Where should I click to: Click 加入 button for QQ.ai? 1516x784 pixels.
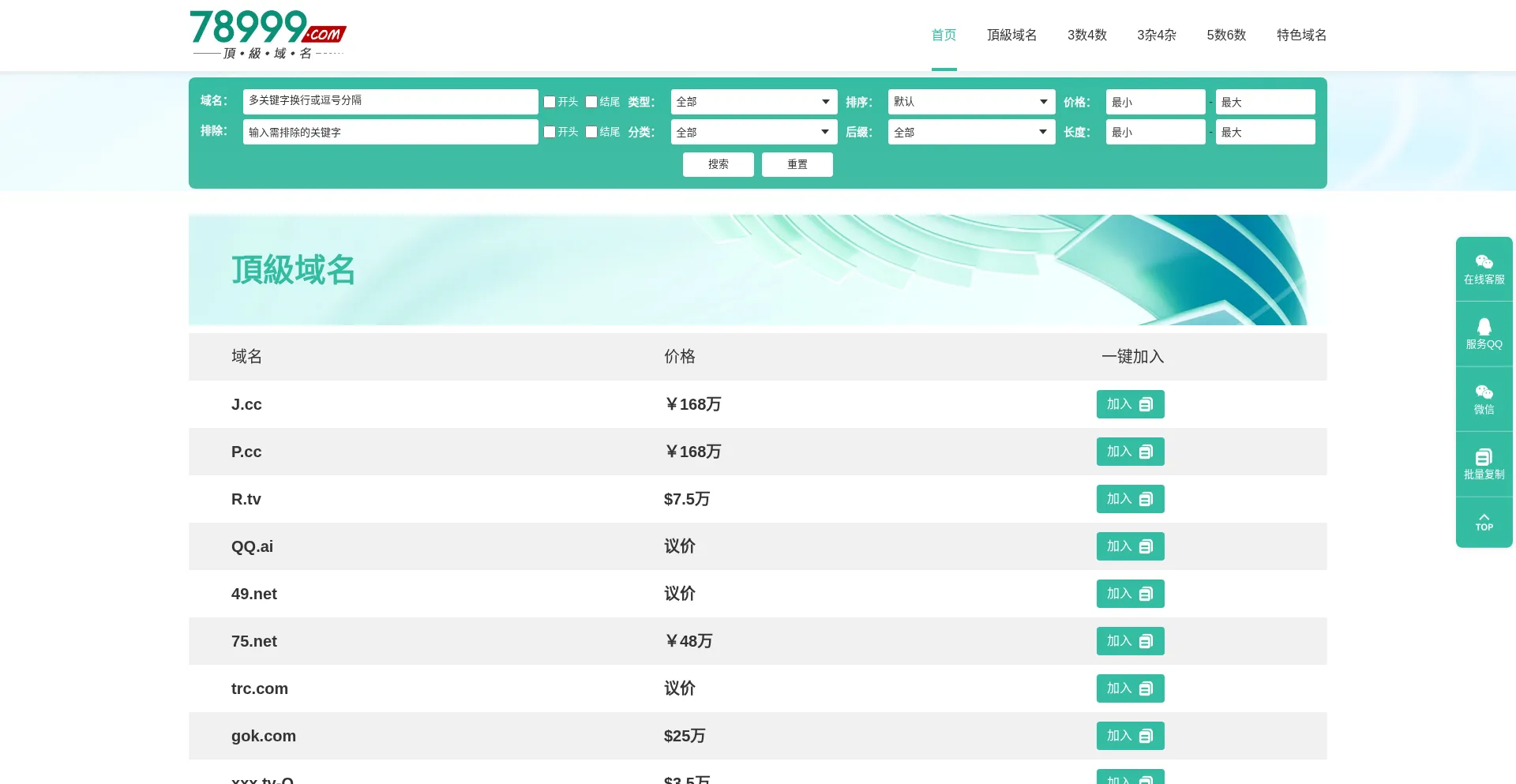1130,546
